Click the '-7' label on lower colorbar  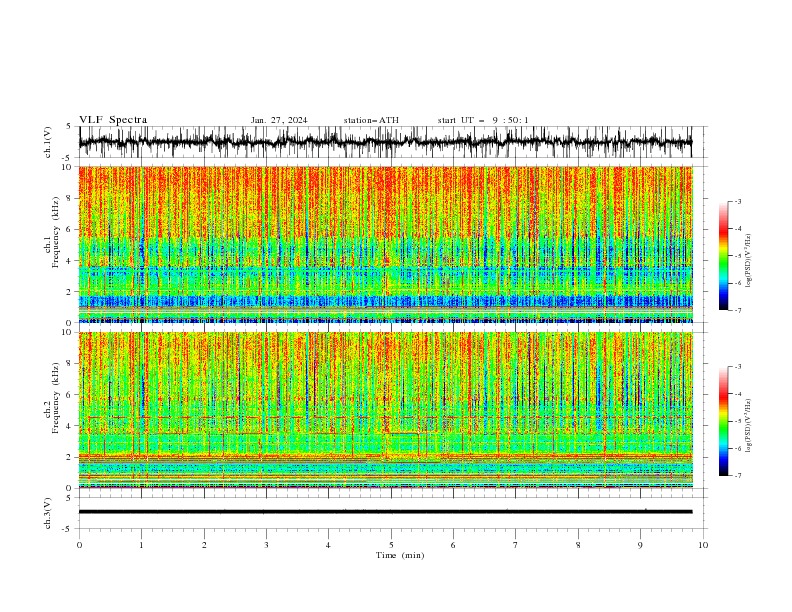pos(737,476)
